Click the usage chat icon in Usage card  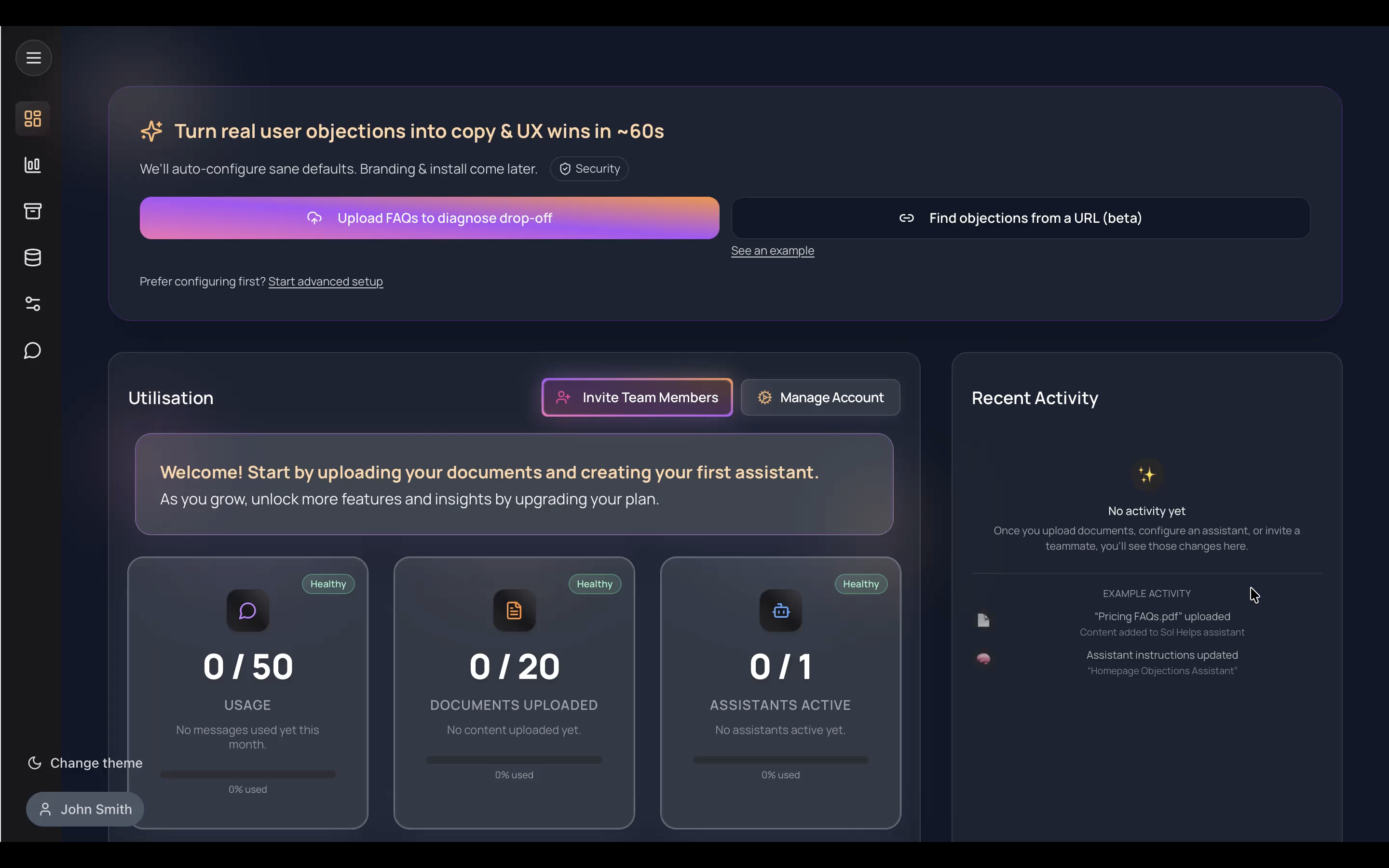(x=247, y=611)
